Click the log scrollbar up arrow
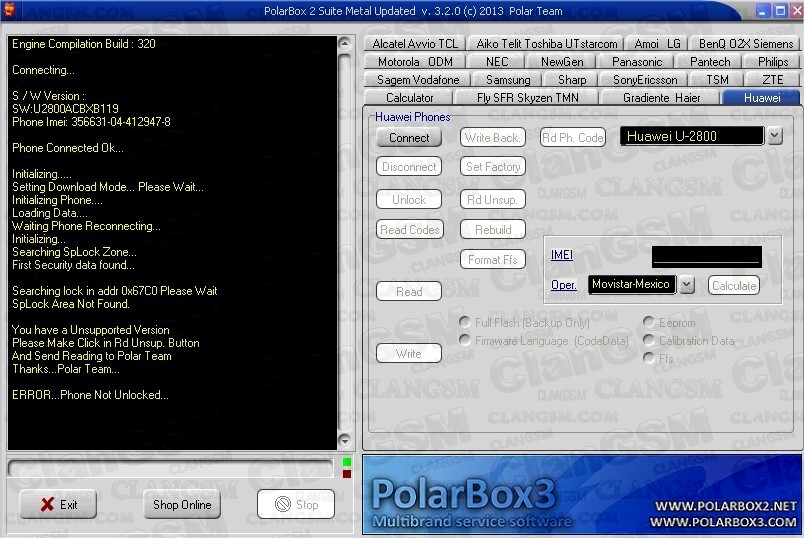 pyautogui.click(x=345, y=43)
